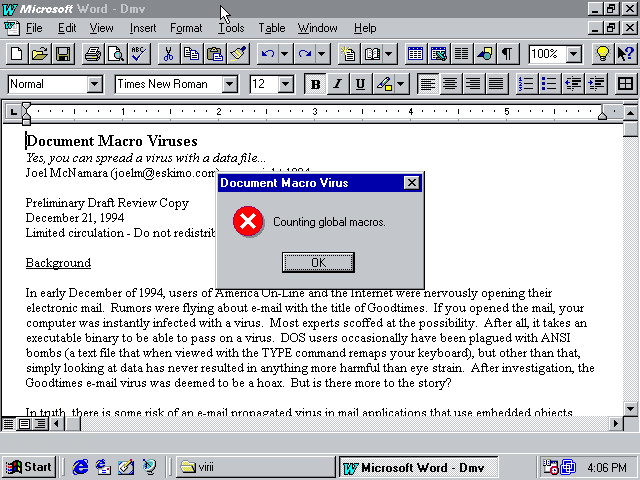The height and width of the screenshot is (480, 640).
Task: Click the horizontal scrollbar right arrow
Action: click(x=616, y=424)
